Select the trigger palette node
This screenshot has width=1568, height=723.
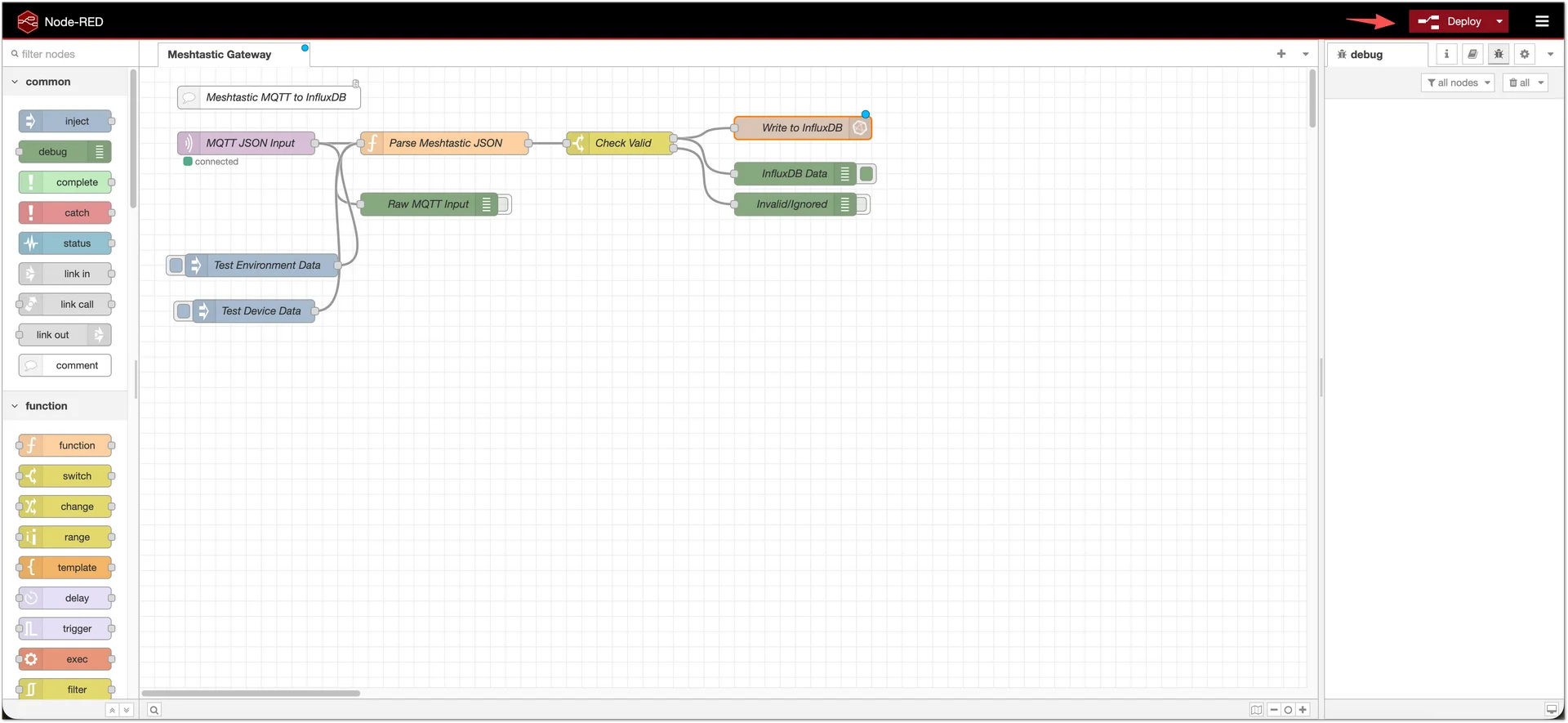[65, 628]
